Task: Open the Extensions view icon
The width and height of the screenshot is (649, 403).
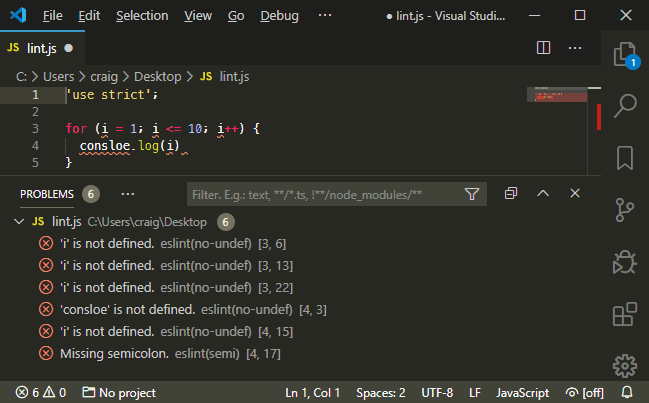Action: pos(625,315)
